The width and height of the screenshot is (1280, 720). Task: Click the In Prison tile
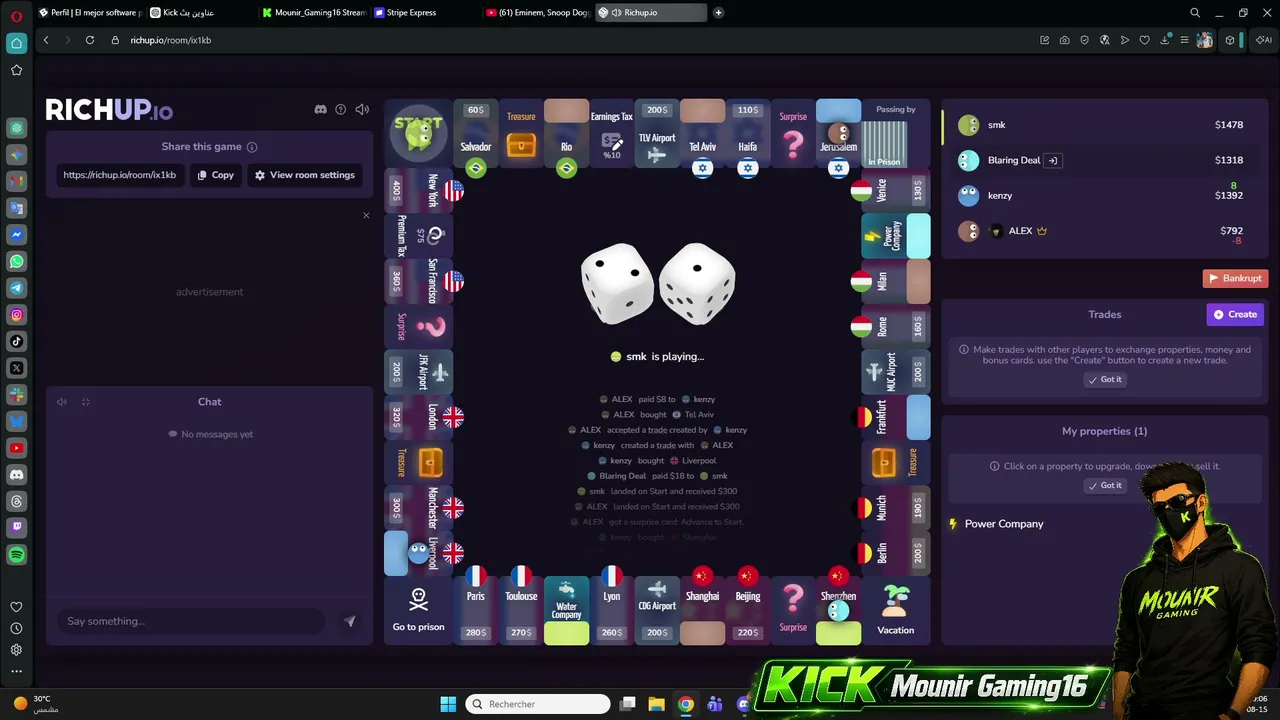point(885,143)
